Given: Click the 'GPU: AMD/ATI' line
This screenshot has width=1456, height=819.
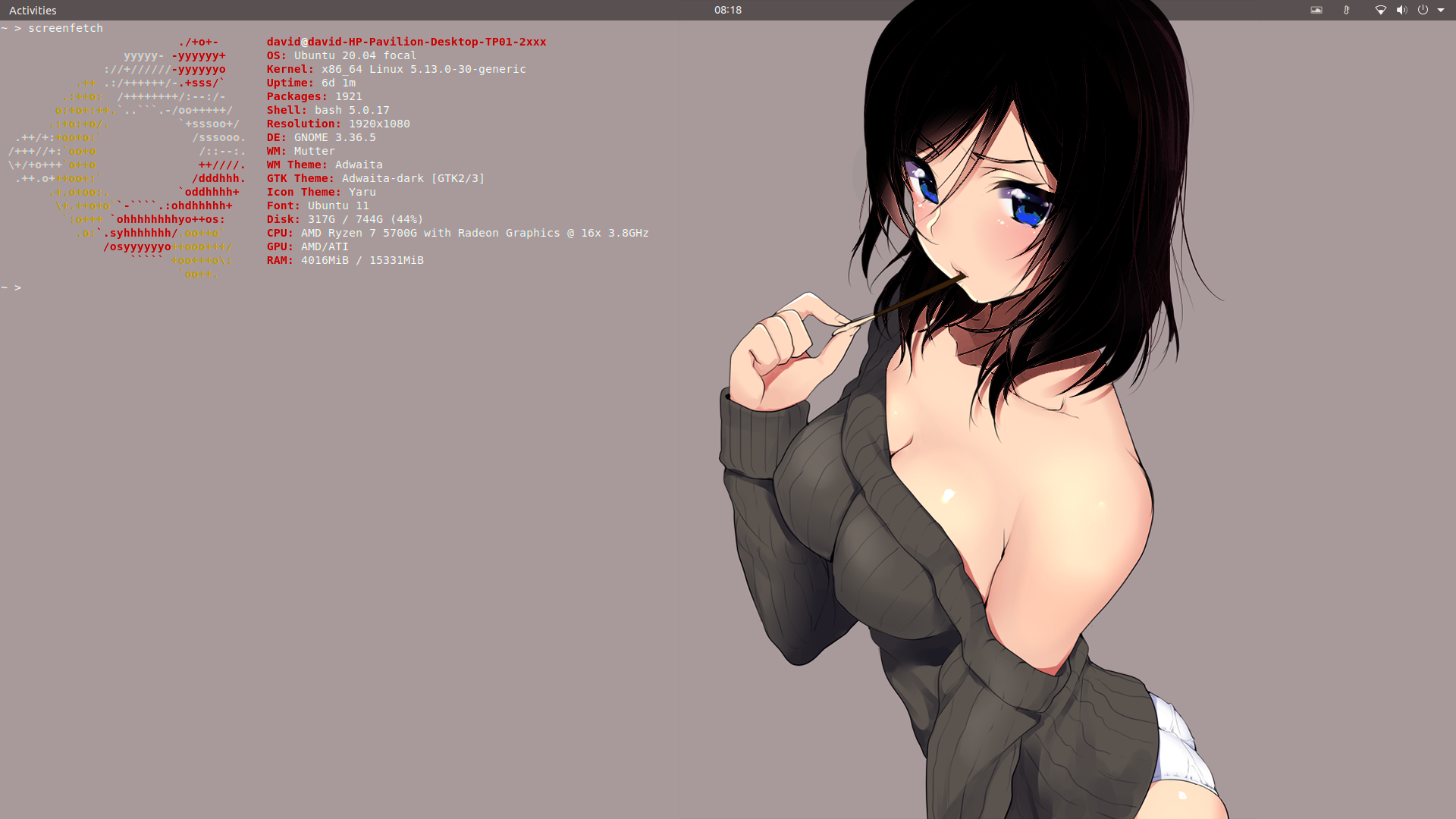Looking at the screenshot, I should click(x=307, y=246).
